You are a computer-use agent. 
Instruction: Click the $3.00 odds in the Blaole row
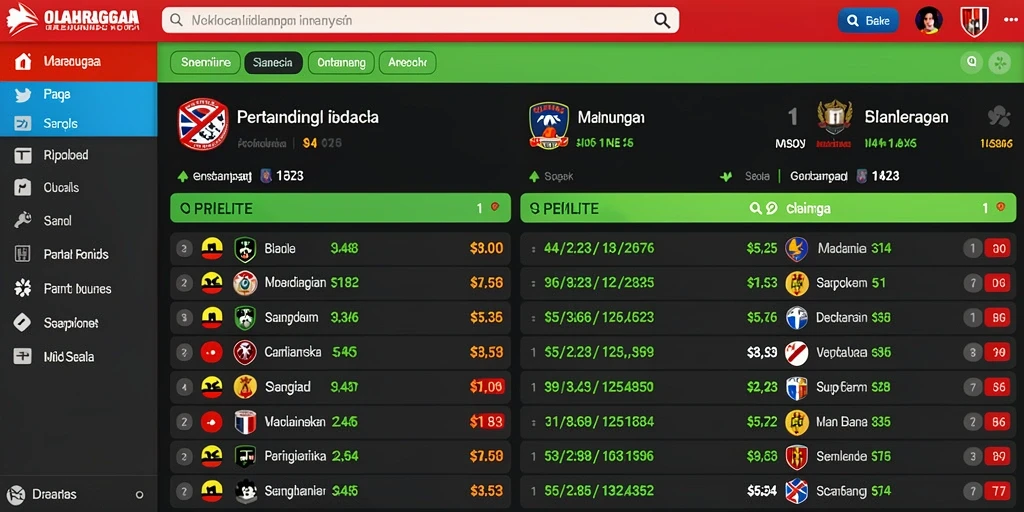click(x=486, y=249)
